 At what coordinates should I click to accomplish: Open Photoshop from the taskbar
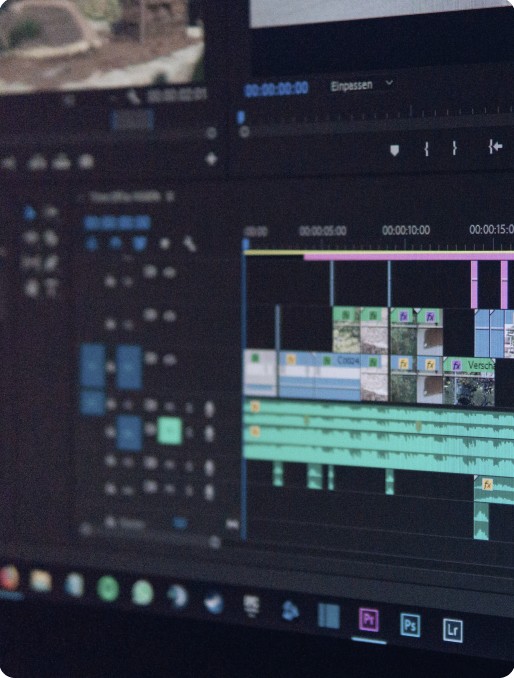[410, 625]
